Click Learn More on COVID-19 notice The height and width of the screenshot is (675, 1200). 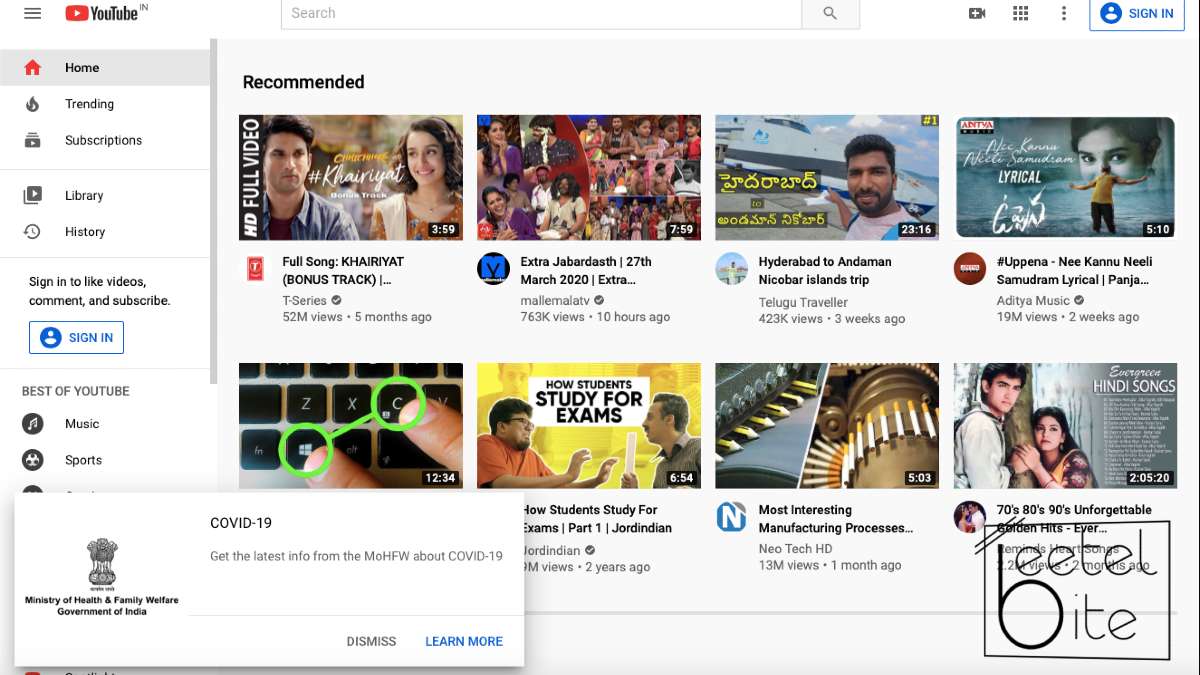click(464, 641)
